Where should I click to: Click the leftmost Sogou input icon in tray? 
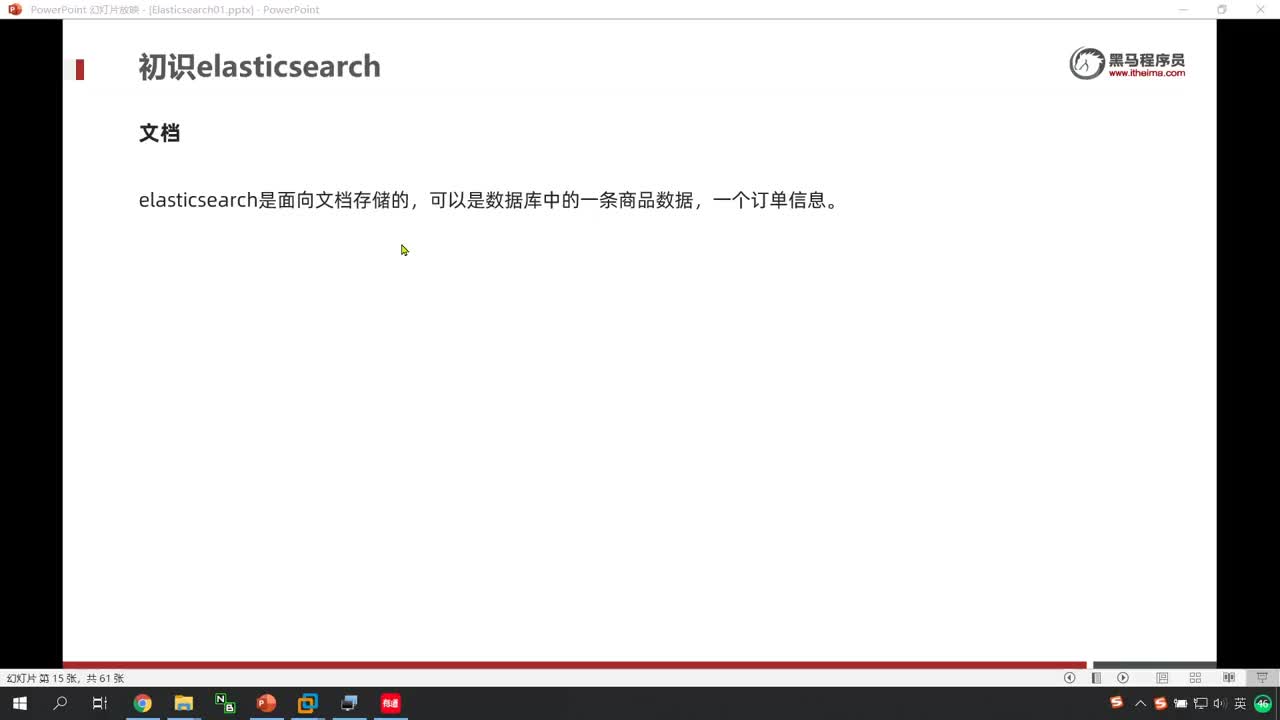(x=1117, y=703)
